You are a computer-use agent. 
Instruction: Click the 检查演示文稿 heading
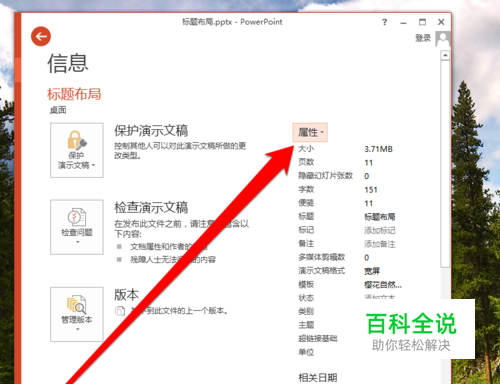(x=151, y=207)
